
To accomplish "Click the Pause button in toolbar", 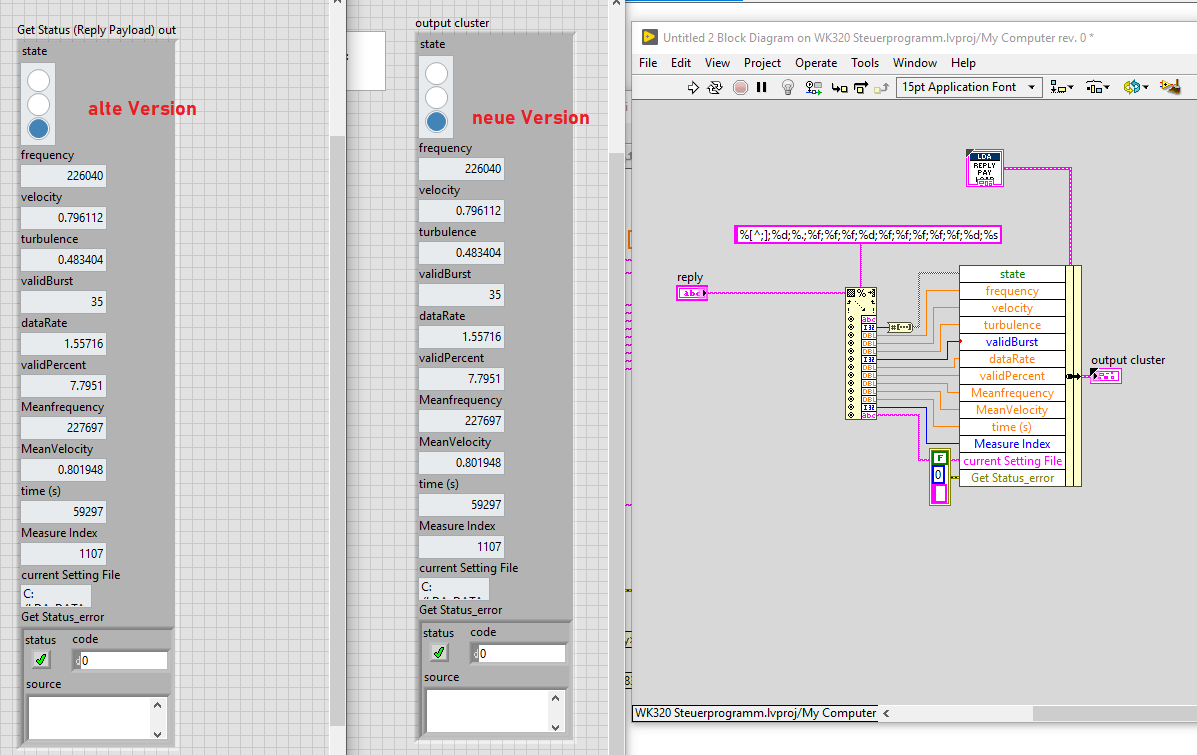I will (762, 88).
